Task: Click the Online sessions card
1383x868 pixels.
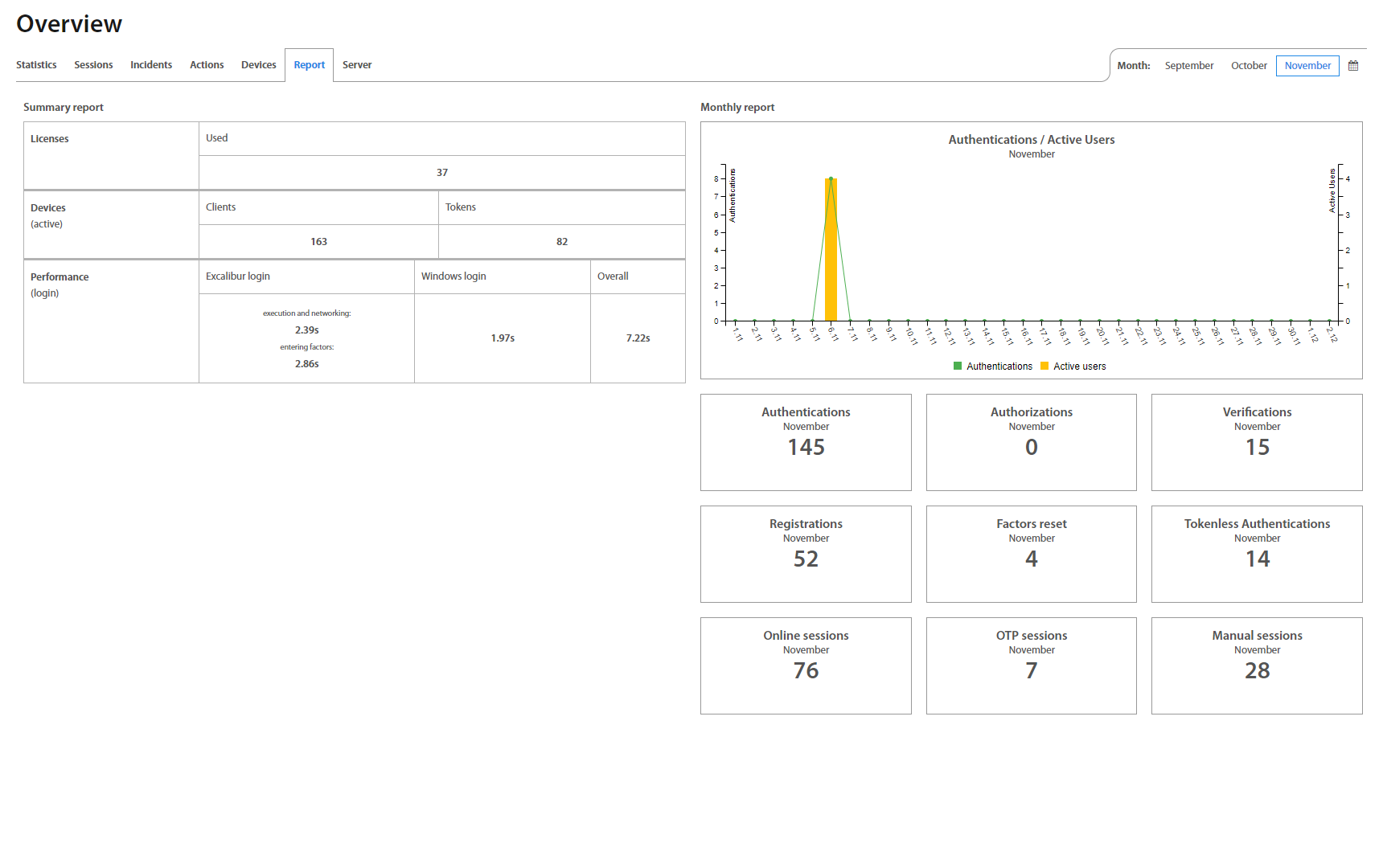Action: (x=806, y=665)
